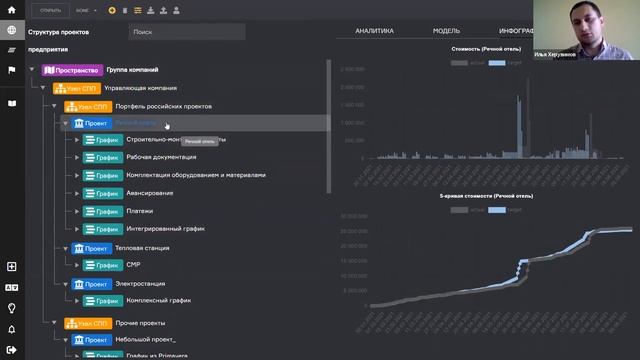Viewport: 640px width, 360px height.
Task: Toggle grey legend swatch of Стоимость chart
Action: [x=459, y=63]
